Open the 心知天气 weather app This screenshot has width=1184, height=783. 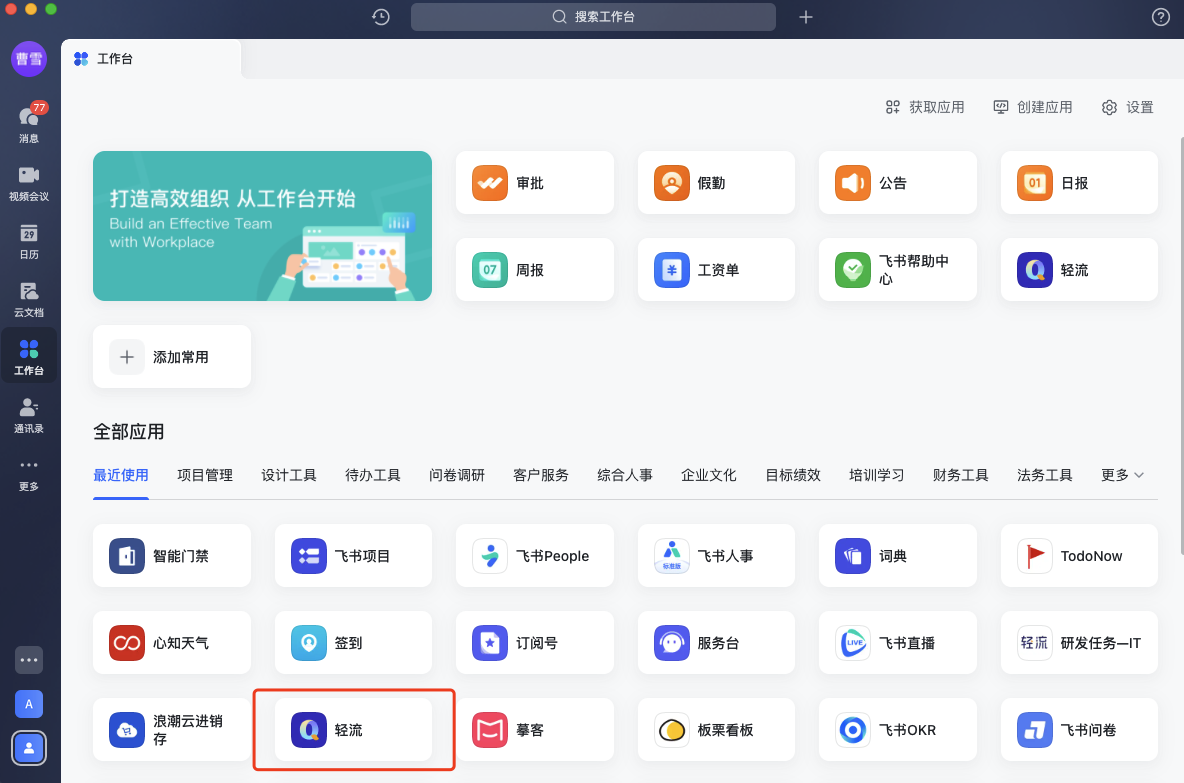[172, 643]
